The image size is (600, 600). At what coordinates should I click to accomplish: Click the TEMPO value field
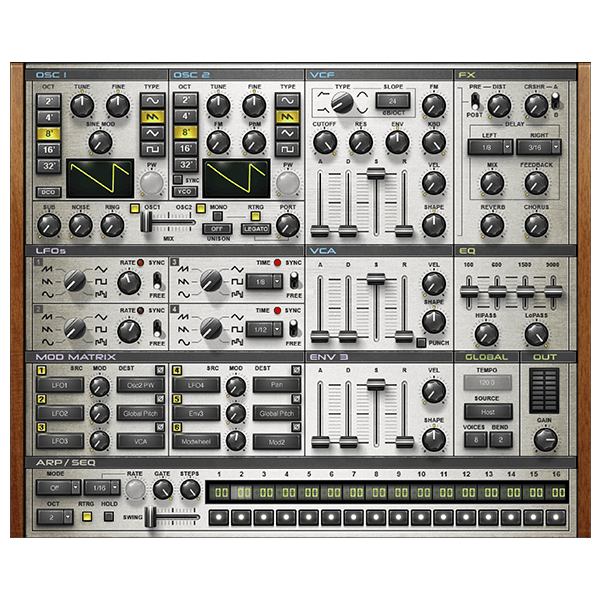[x=488, y=382]
